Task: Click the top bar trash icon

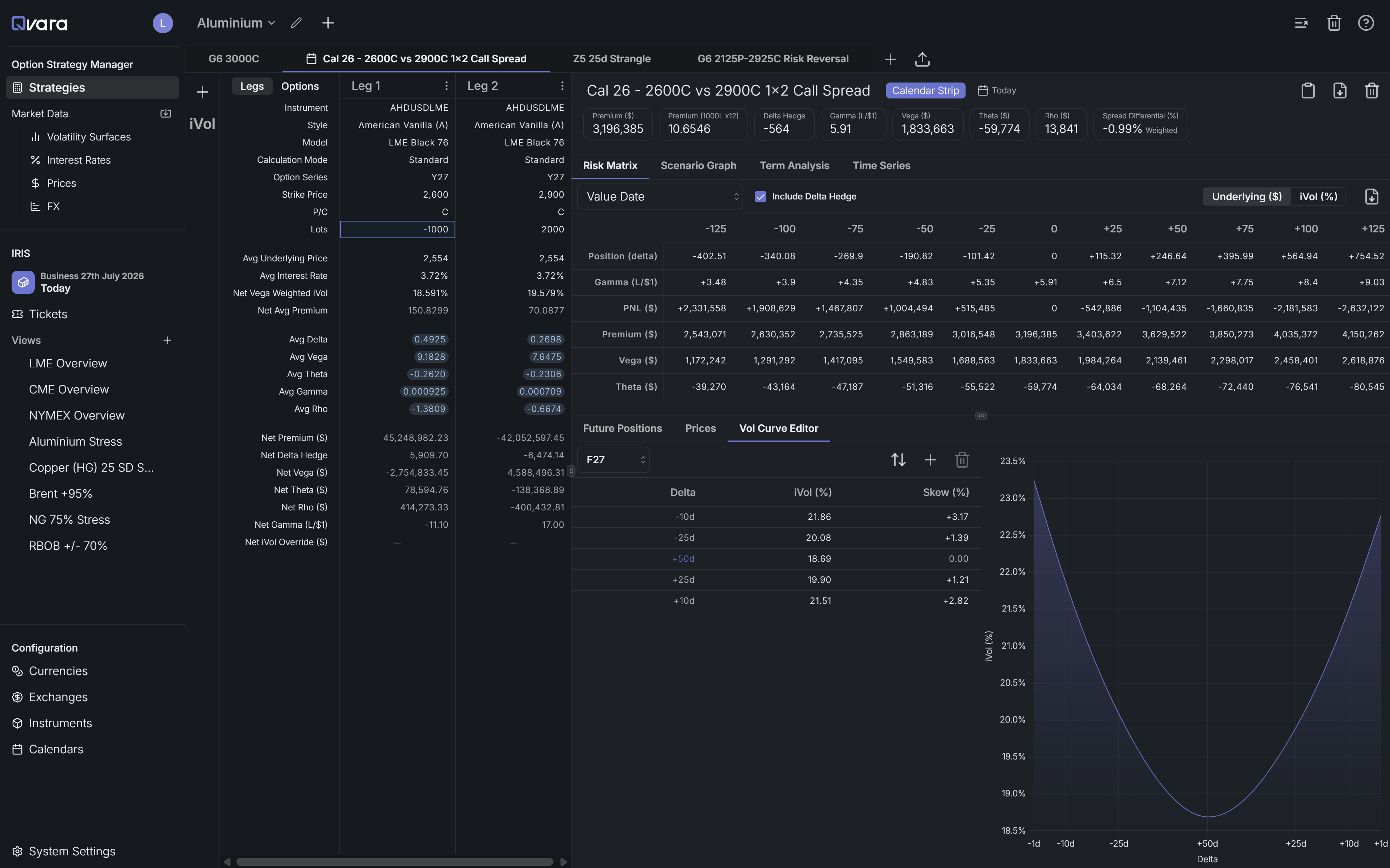Action: click(x=1334, y=23)
